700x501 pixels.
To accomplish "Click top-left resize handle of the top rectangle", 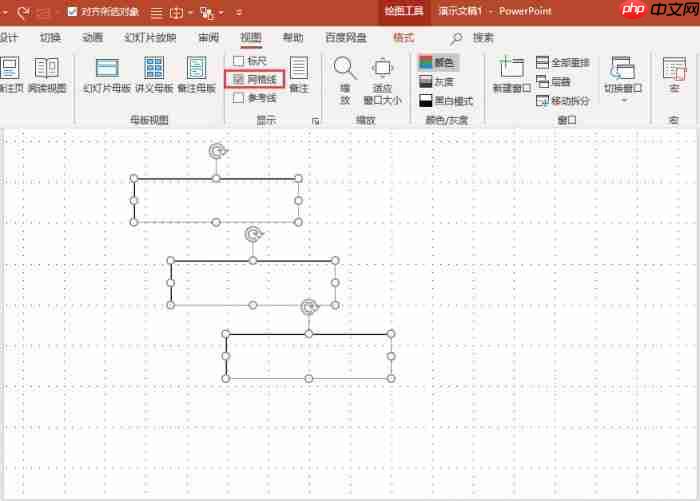I will (x=133, y=179).
